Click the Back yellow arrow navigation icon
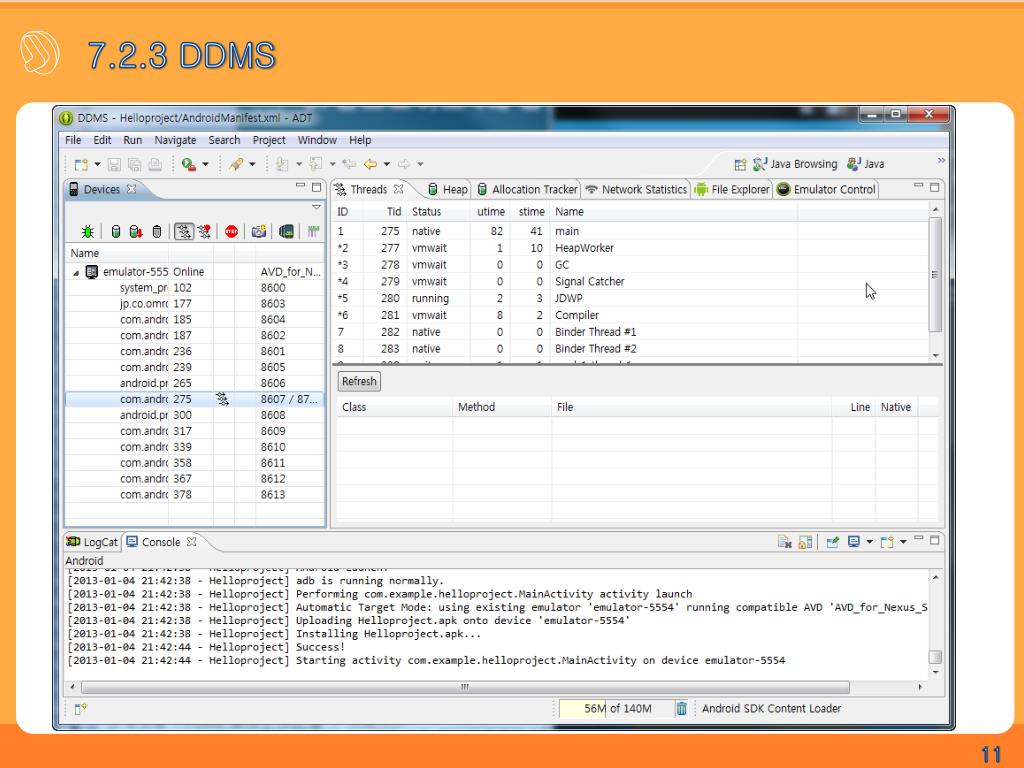 (x=370, y=165)
